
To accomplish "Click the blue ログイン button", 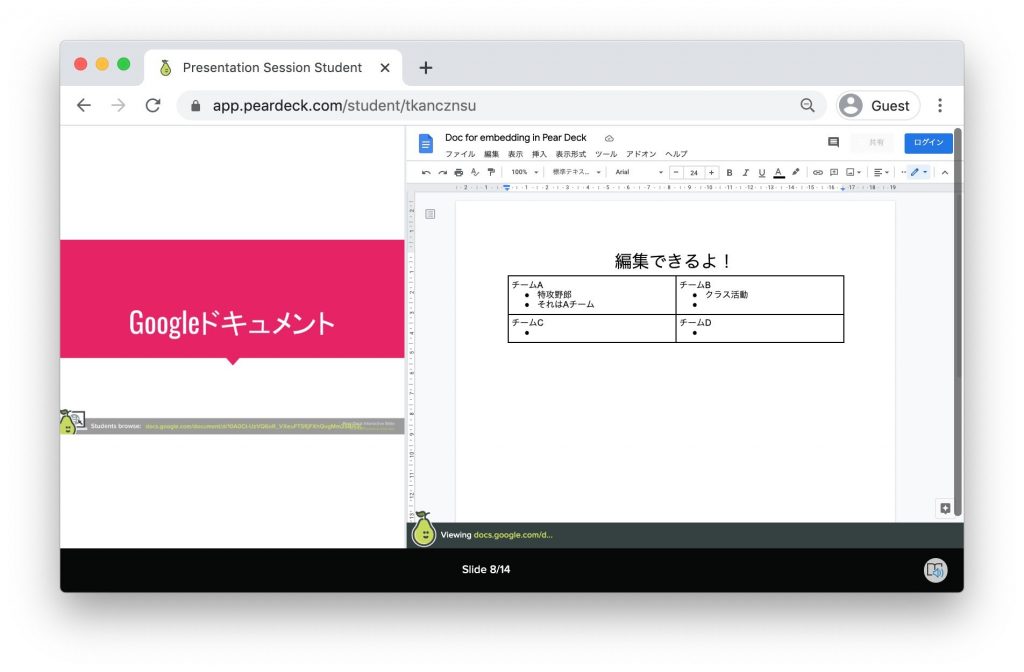I will [928, 143].
